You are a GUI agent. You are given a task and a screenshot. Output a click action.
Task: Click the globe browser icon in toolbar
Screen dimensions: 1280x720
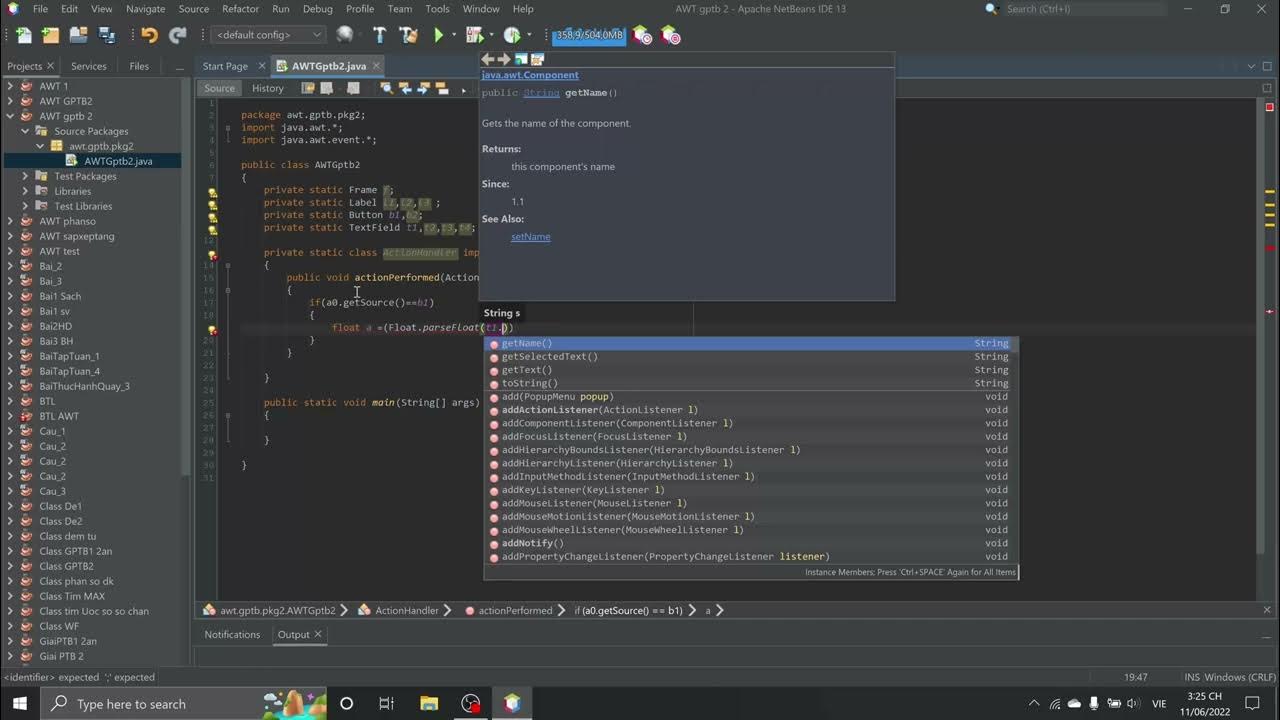click(345, 35)
